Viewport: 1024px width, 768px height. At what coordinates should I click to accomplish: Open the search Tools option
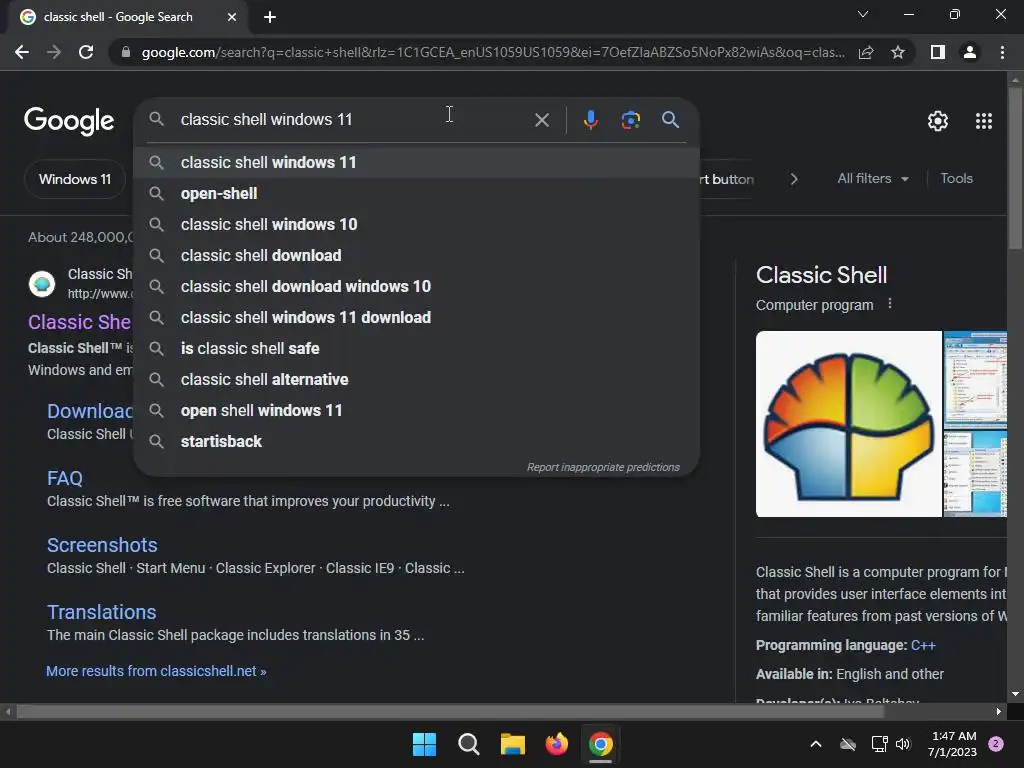956,178
